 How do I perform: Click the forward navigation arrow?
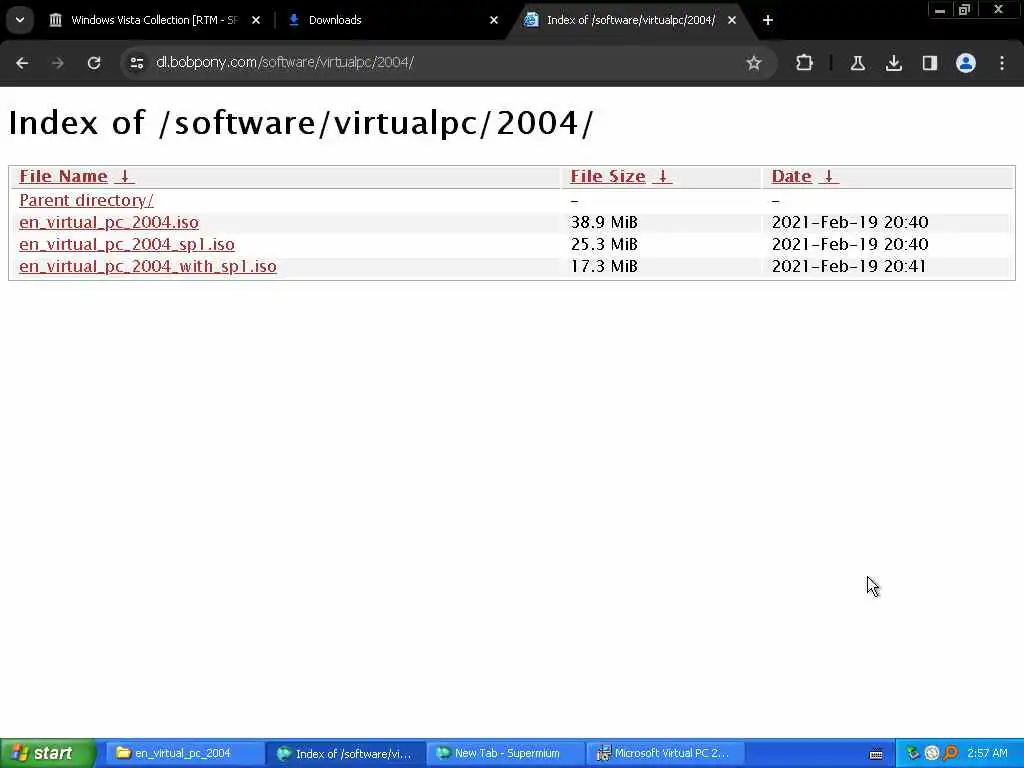58,63
